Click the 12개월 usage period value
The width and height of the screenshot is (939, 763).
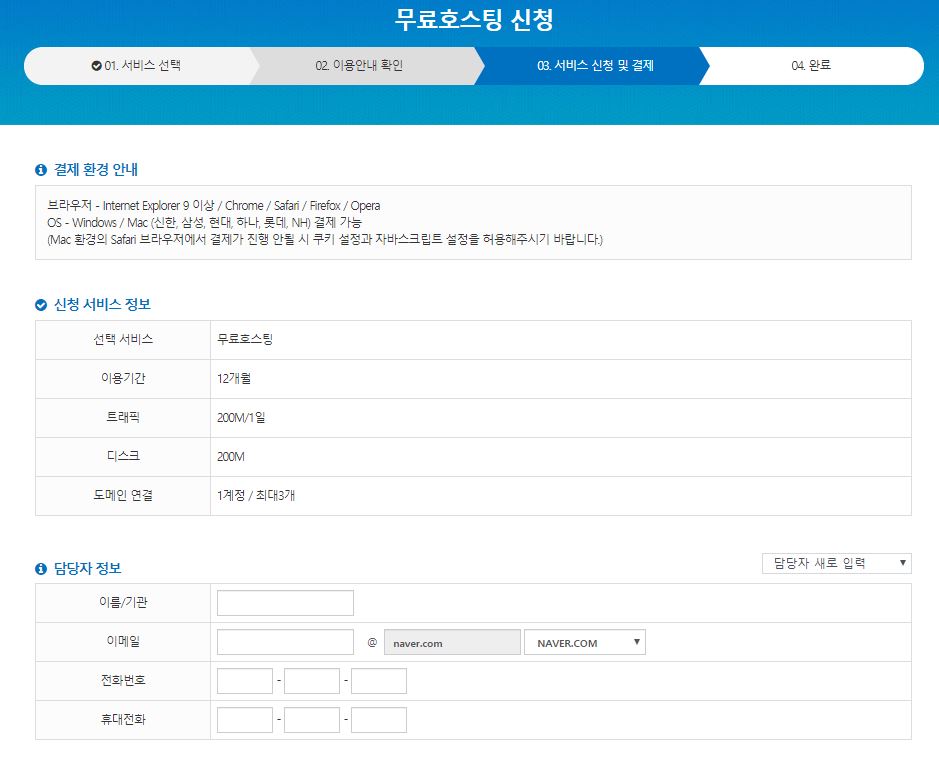(234, 379)
